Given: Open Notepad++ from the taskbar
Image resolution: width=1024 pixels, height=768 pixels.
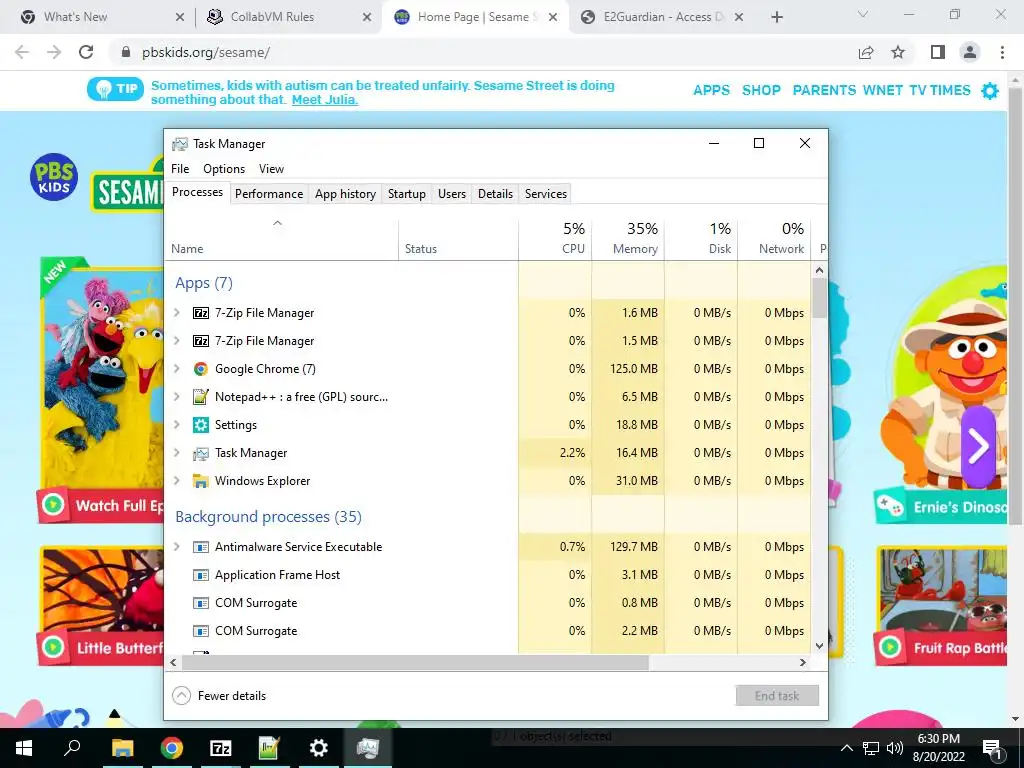Looking at the screenshot, I should [269, 748].
